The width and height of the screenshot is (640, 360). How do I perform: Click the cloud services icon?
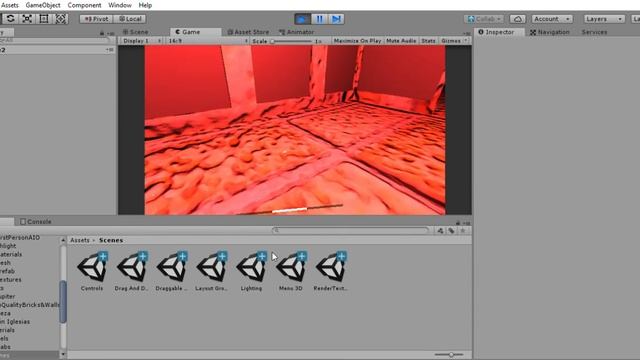[x=518, y=19]
